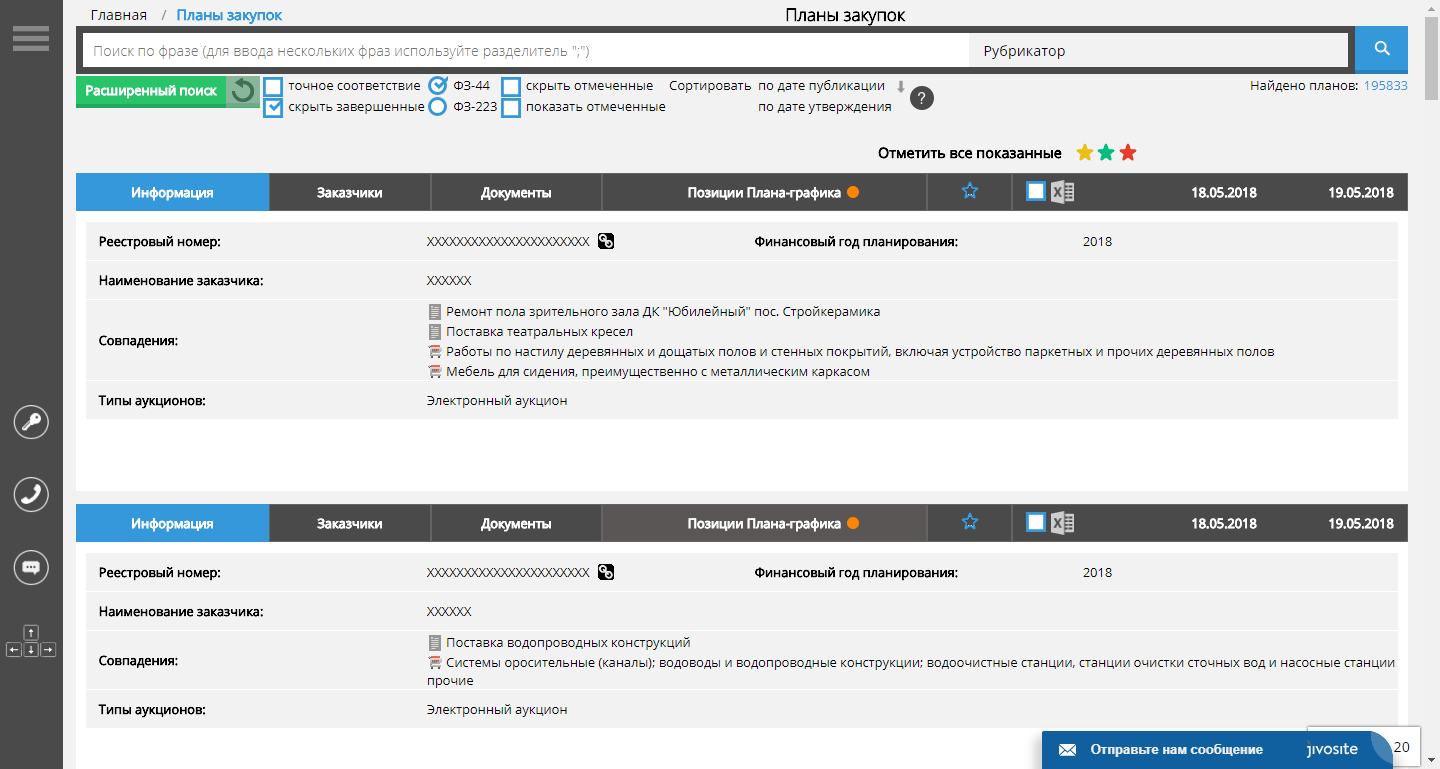The image size is (1440, 769).
Task: Open the hamburger sidebar menu
Action: pos(31,38)
